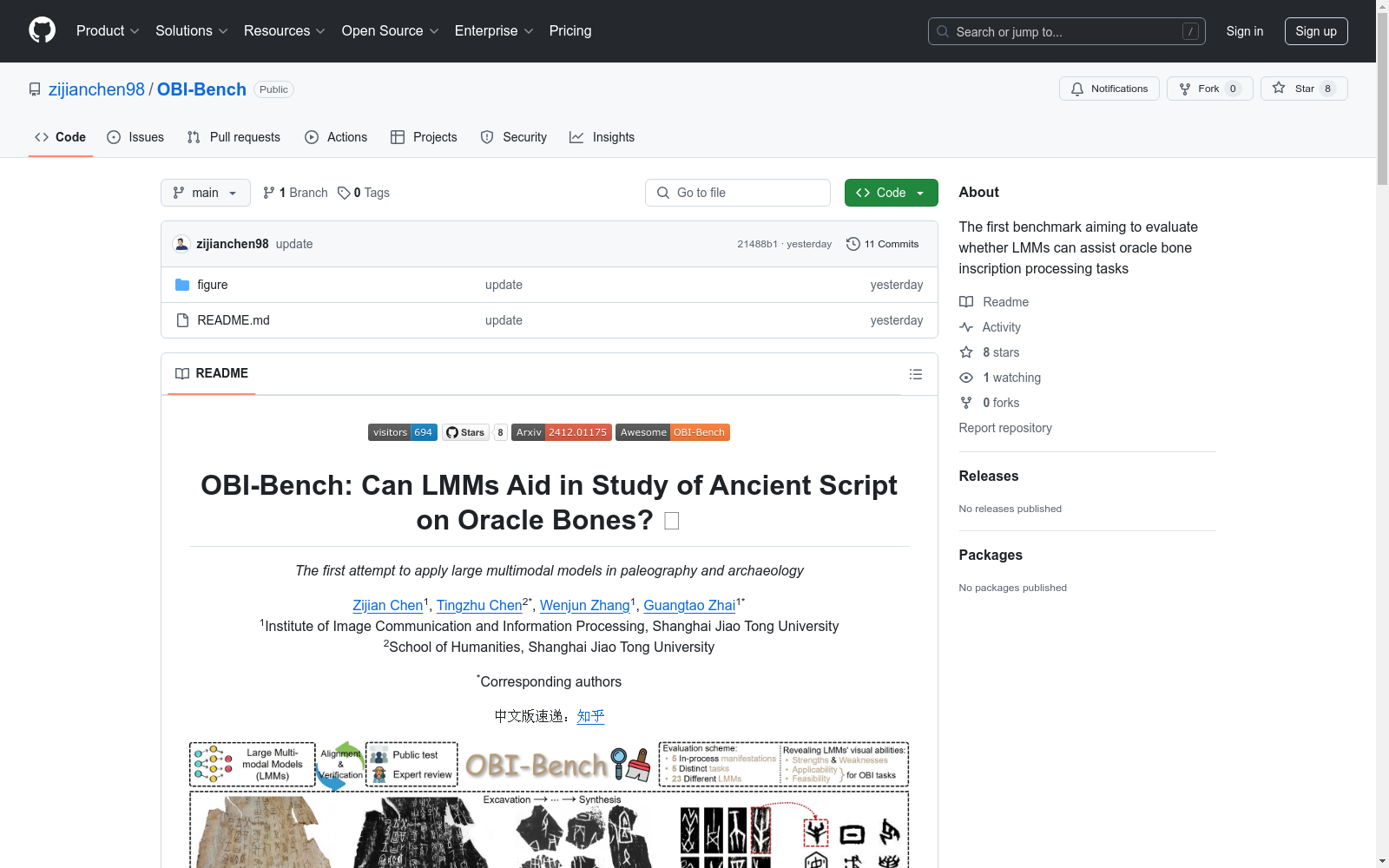Expand the Open Source menu
The height and width of the screenshot is (868, 1389).
390,31
